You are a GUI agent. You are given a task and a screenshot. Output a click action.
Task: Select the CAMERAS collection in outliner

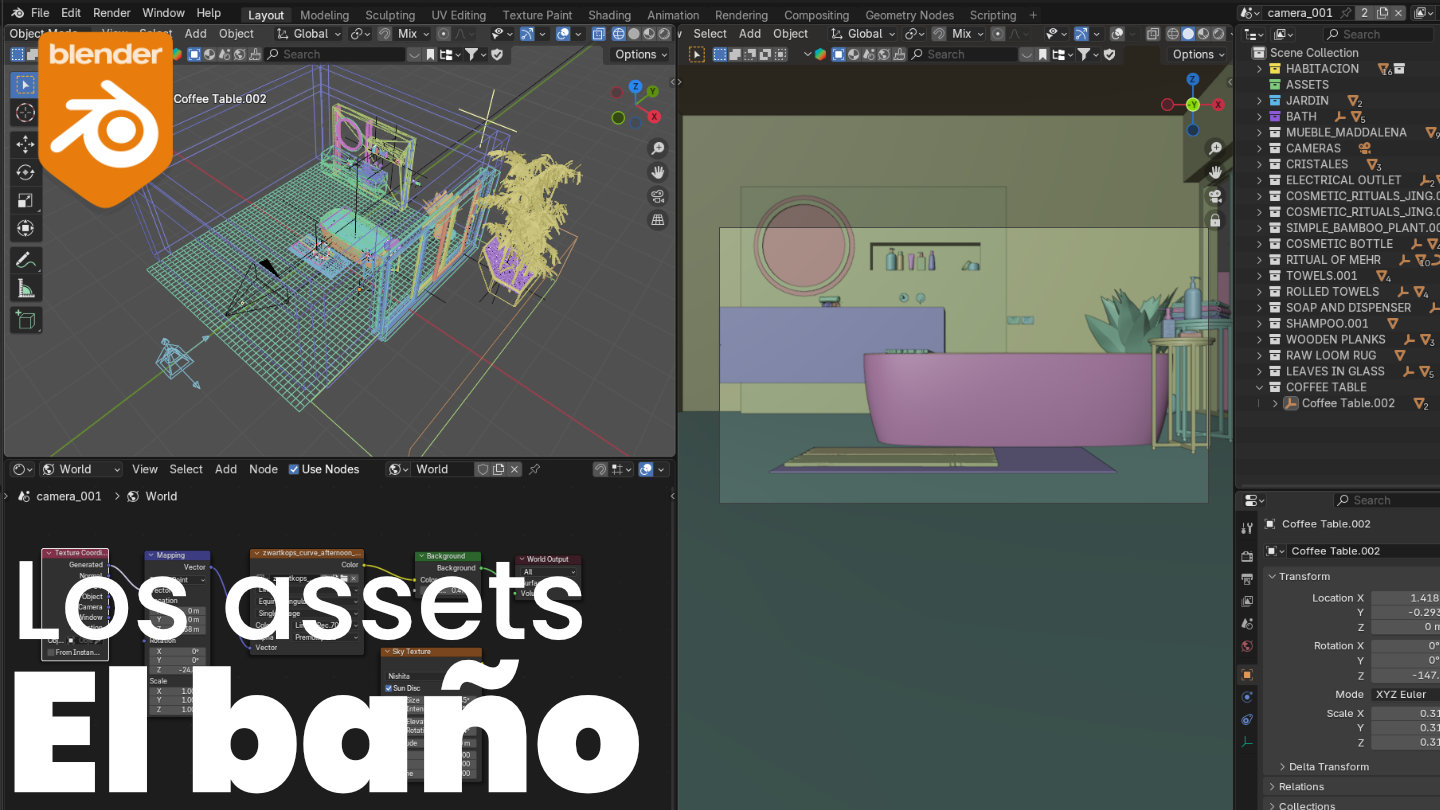(x=1313, y=148)
